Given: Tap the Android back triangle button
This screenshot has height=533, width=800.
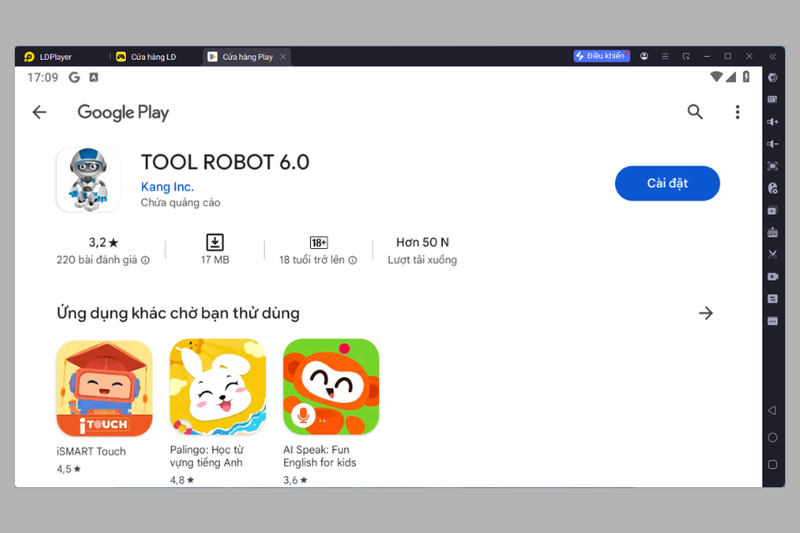Looking at the screenshot, I should click(772, 411).
